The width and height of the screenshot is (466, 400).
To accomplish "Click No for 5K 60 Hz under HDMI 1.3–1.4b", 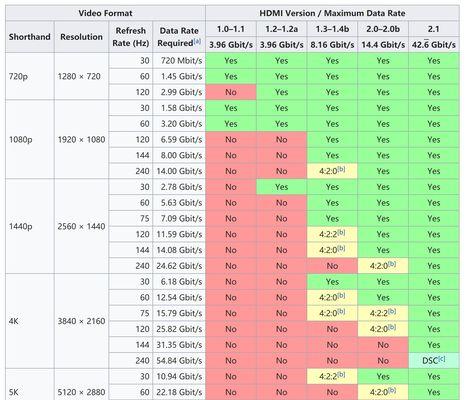I will (332, 392).
